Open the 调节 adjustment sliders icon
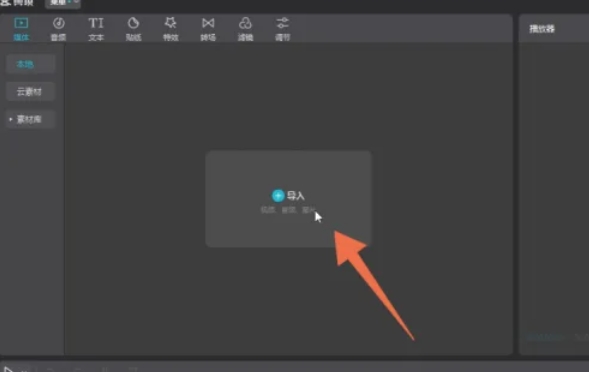Viewport: 589px width, 372px height. 282,23
